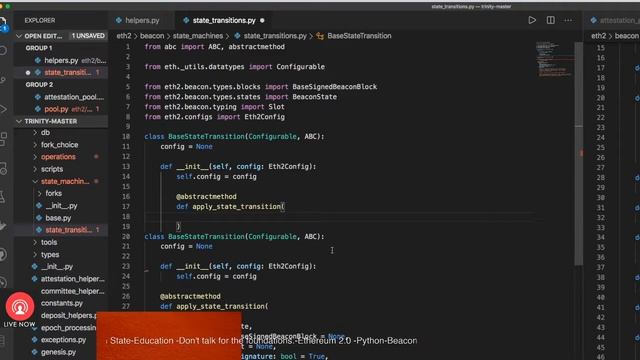Screen dimensions: 640x360
Task: Open __init__.py under state_machines folder
Action: [61, 206]
